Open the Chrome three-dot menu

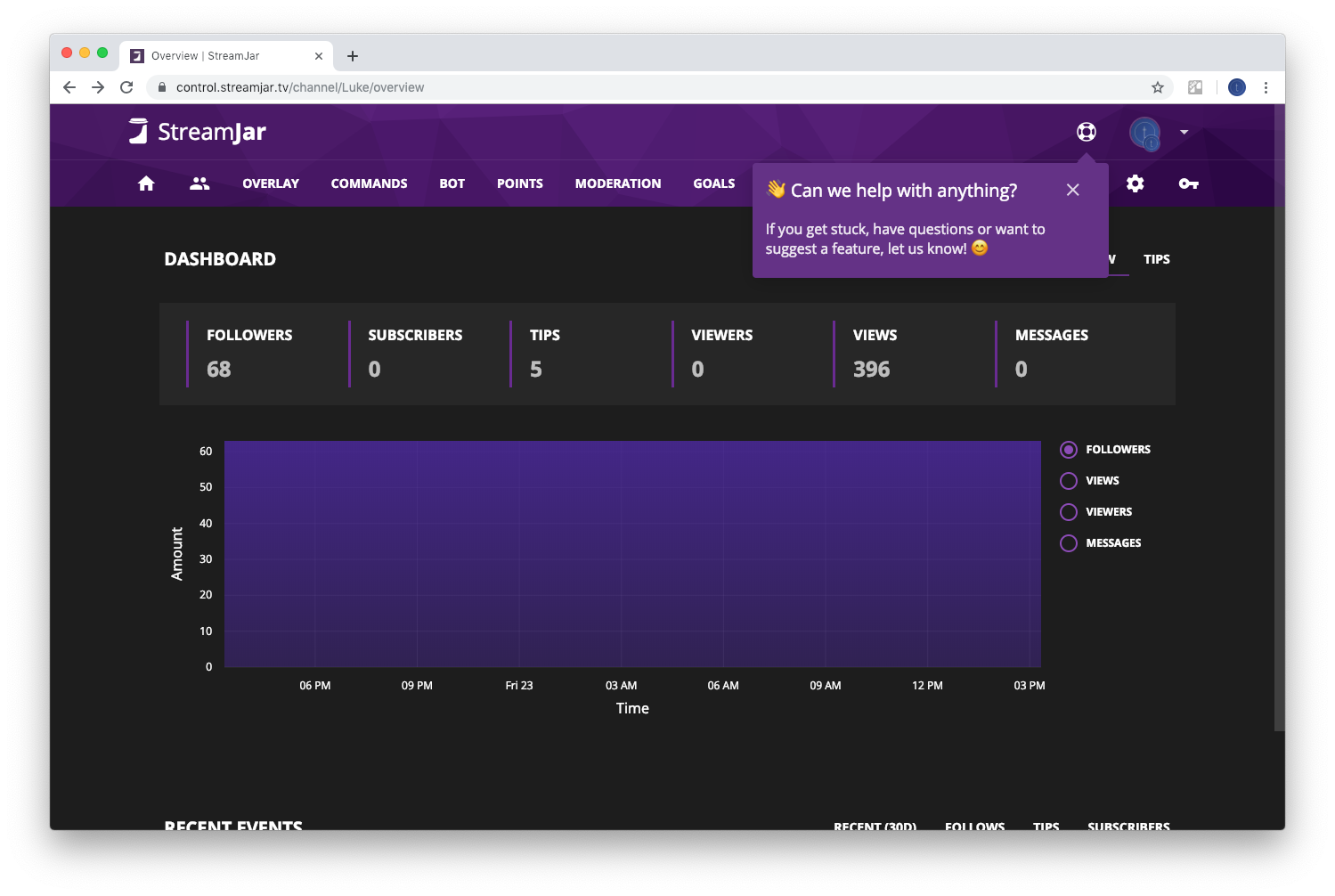click(1266, 87)
